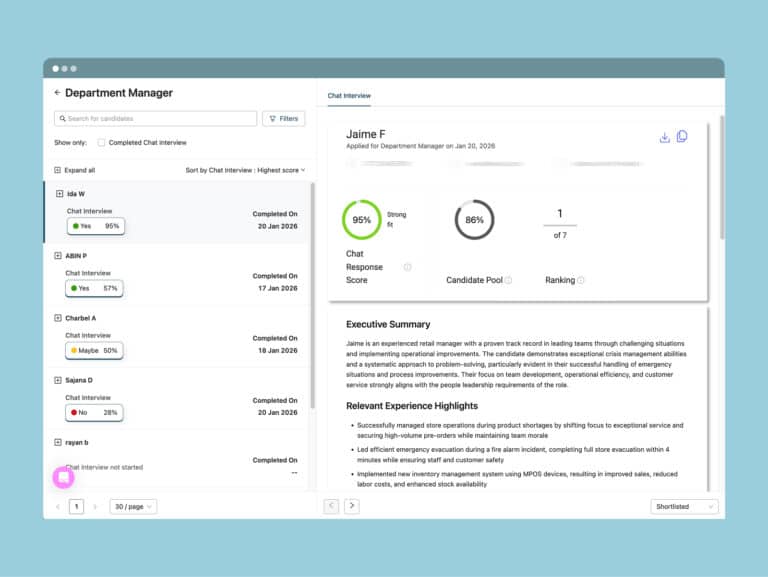Tick the Completed Chat Interview checkbox
This screenshot has width=768, height=577.
point(101,143)
